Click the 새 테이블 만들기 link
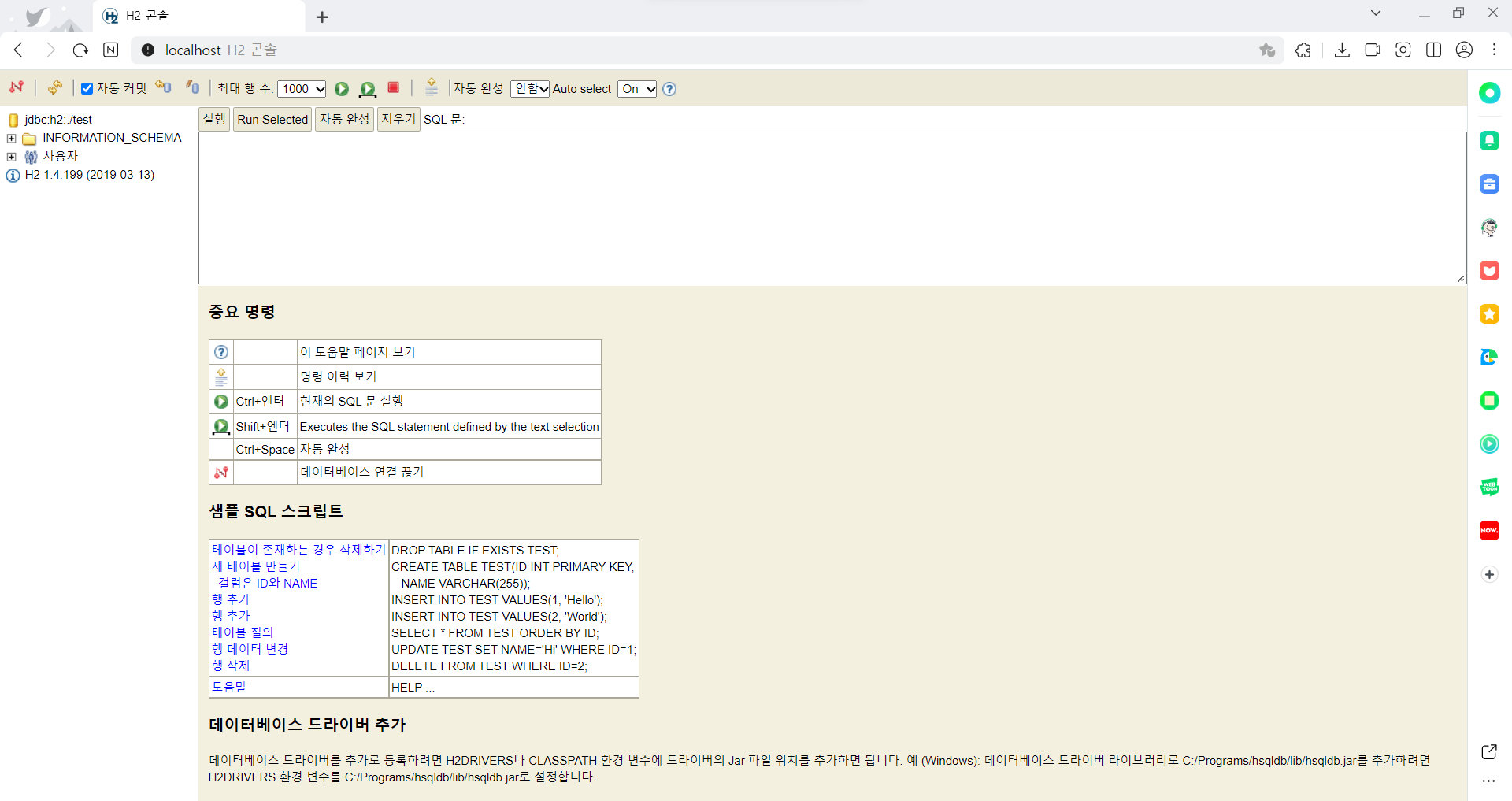Screen dimensions: 1512x801 coord(256,566)
